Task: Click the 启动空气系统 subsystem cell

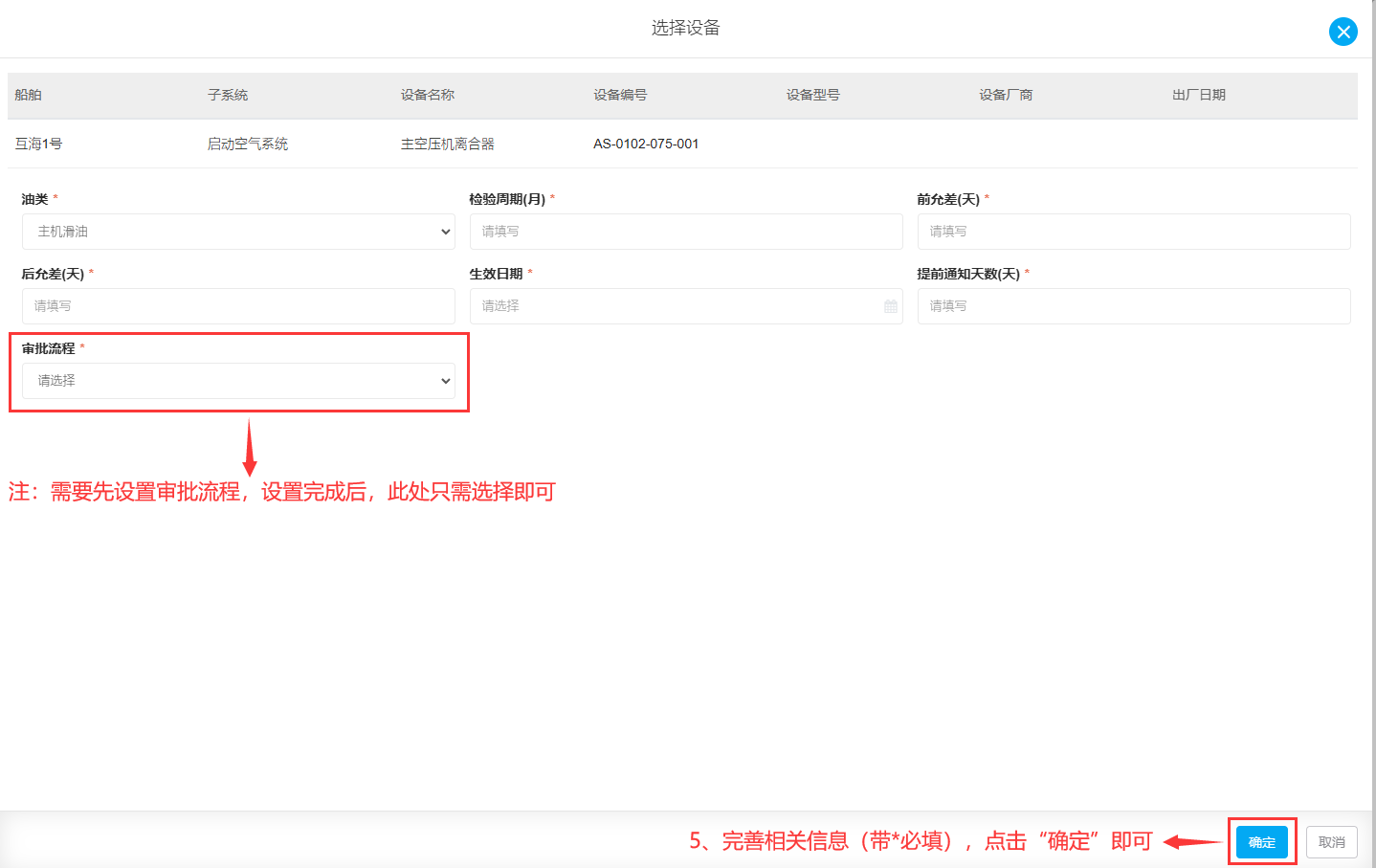Action: [x=248, y=144]
